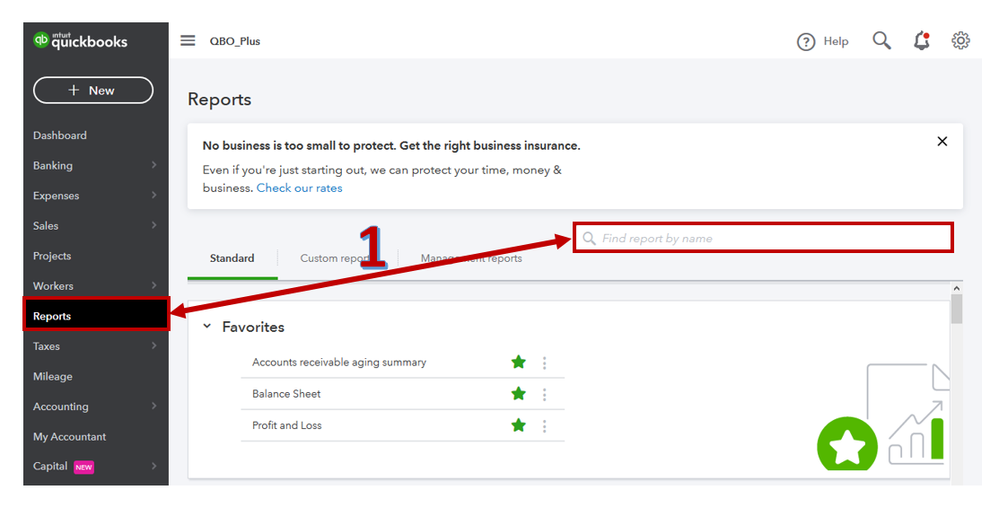Toggle the Balance Sheet favorite star
This screenshot has width=999, height=524.
[518, 394]
